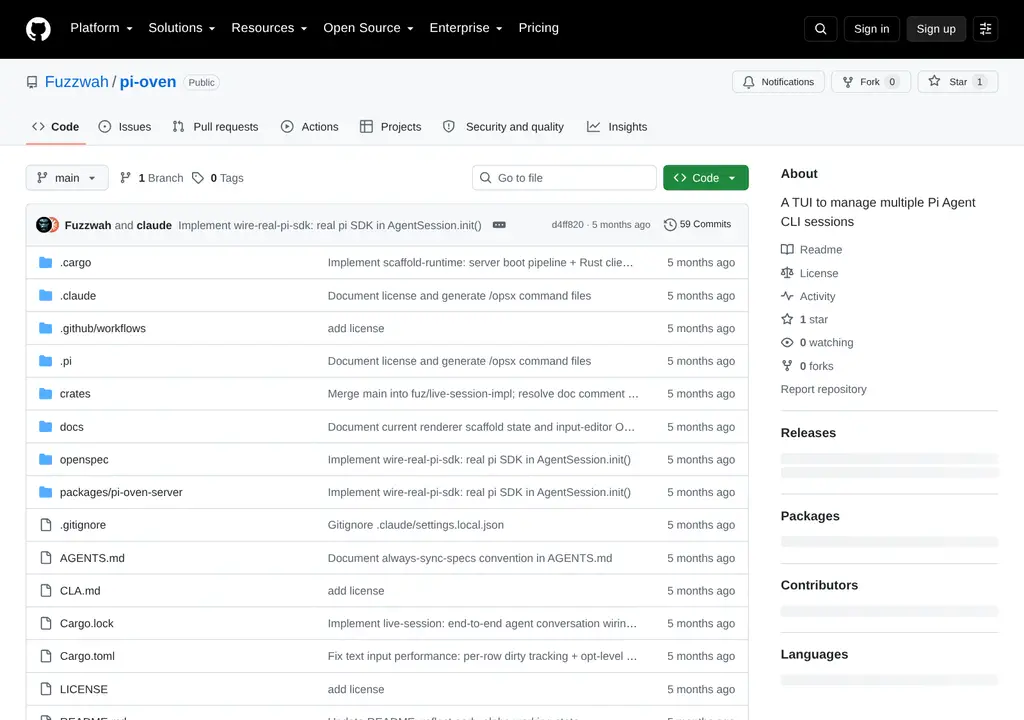Open commit 'Gitignore .claude/settings.local.json'
Screen dimensions: 1024x720
pos(415,525)
